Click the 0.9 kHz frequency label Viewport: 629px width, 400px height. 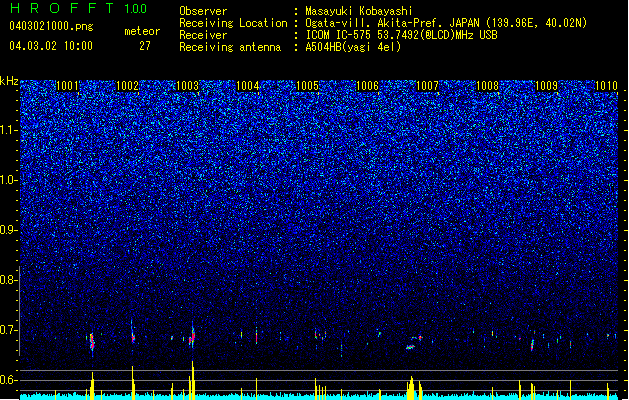[x=8, y=230]
